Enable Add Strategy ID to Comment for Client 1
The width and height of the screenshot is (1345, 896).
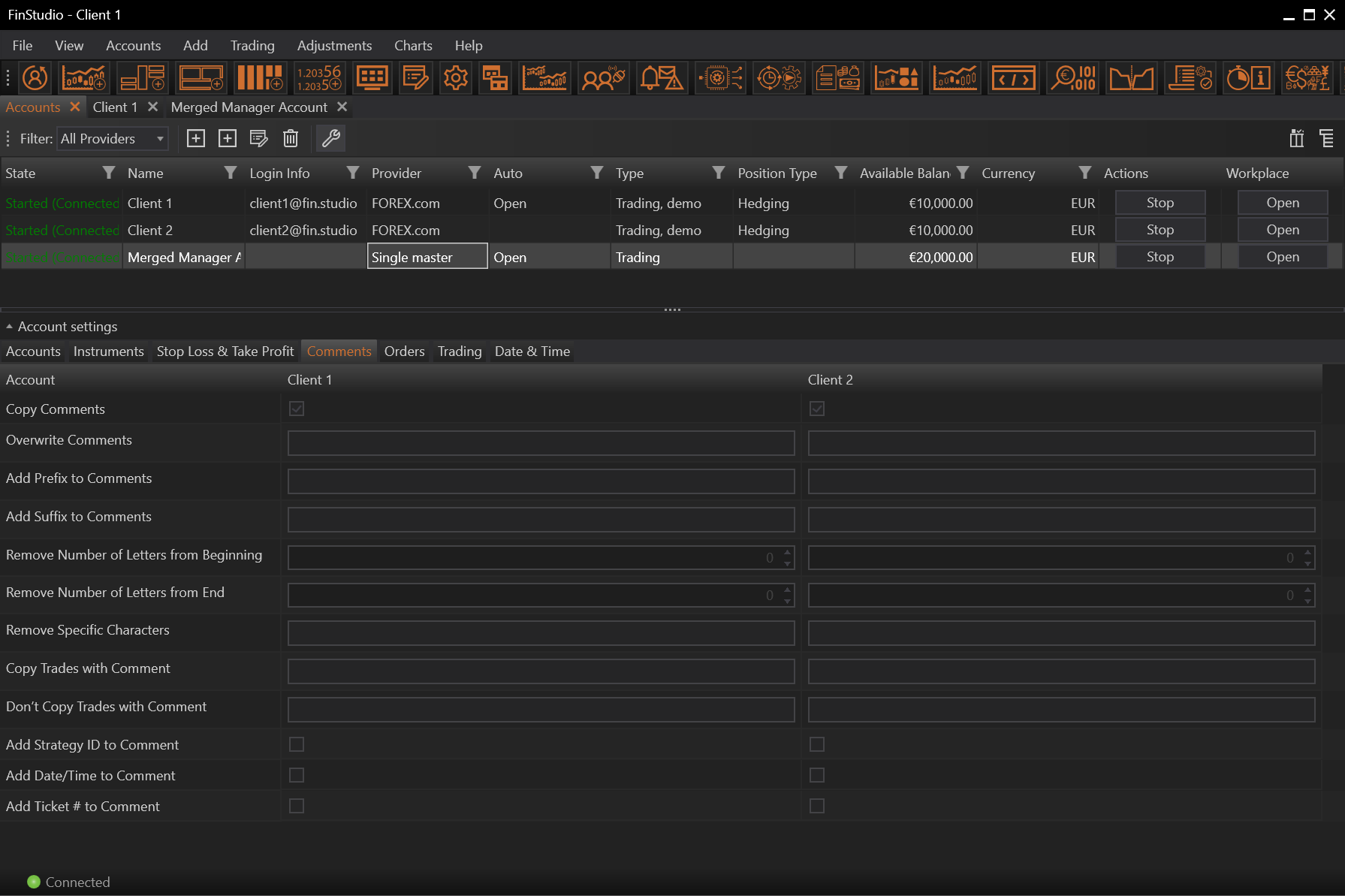(x=297, y=744)
